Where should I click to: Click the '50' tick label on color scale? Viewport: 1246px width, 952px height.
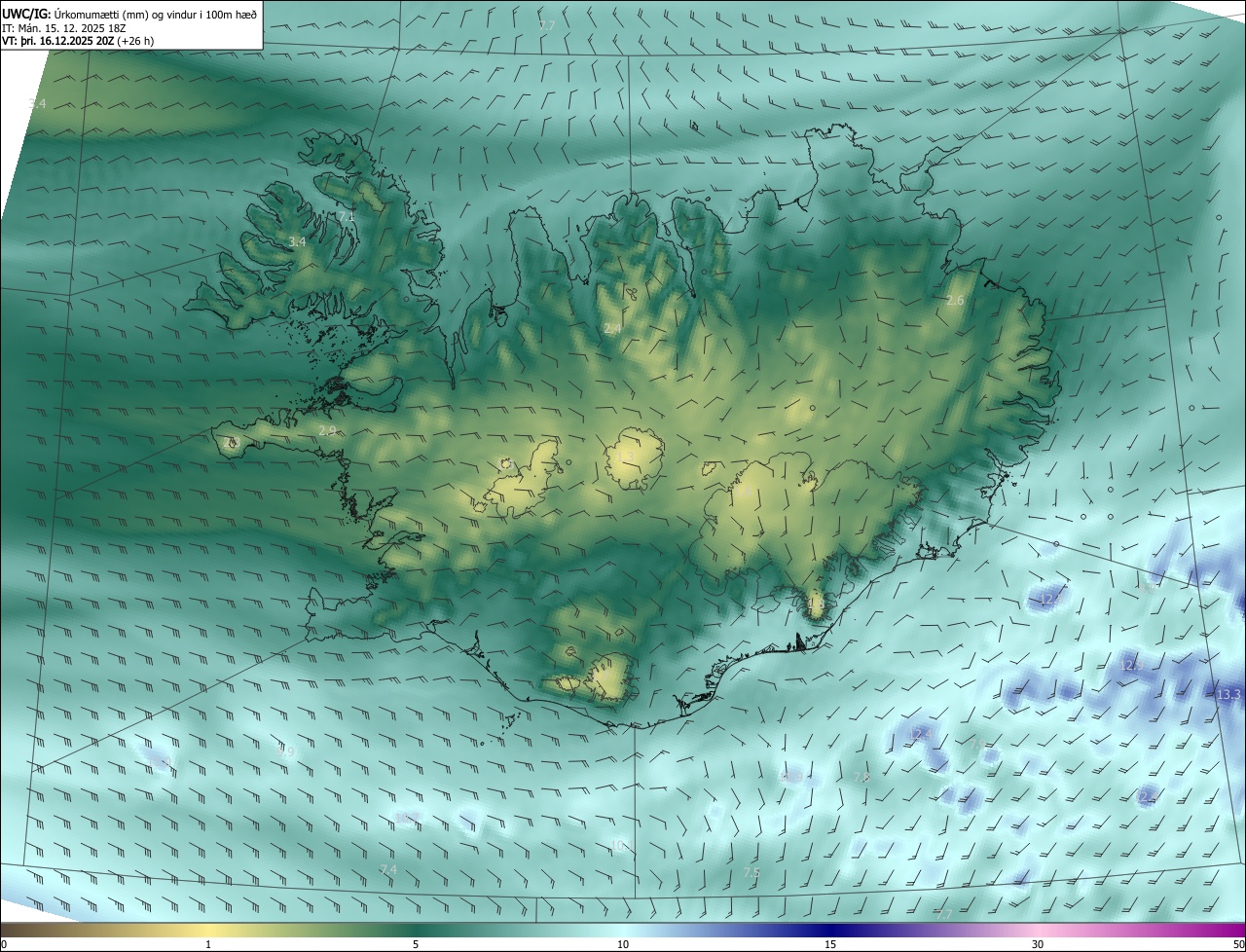[x=1238, y=944]
